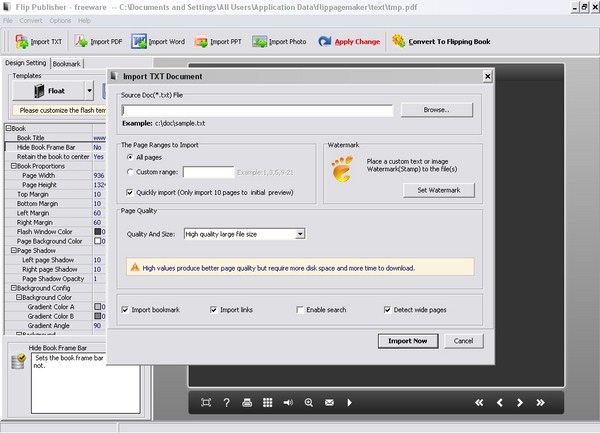Viewport: 600px width, 433px height.
Task: Click the print icon in flipbook bar
Action: click(x=247, y=402)
